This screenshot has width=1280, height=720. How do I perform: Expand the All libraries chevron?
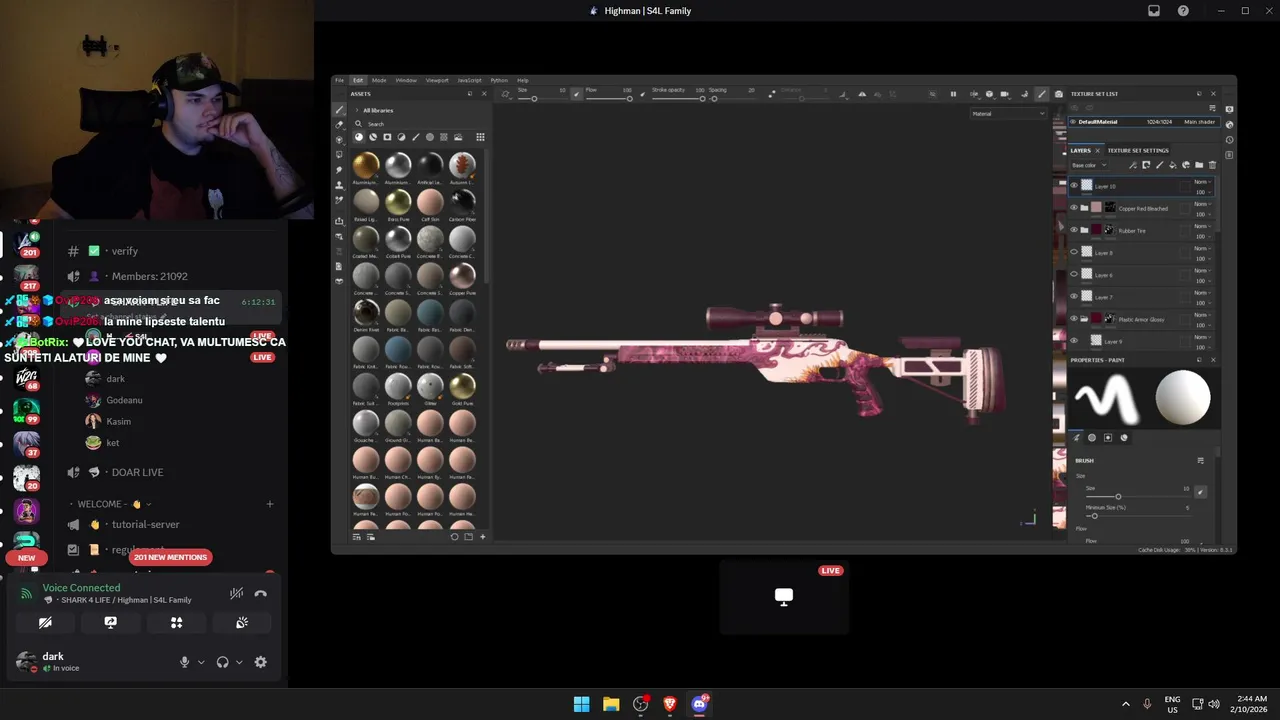[357, 110]
